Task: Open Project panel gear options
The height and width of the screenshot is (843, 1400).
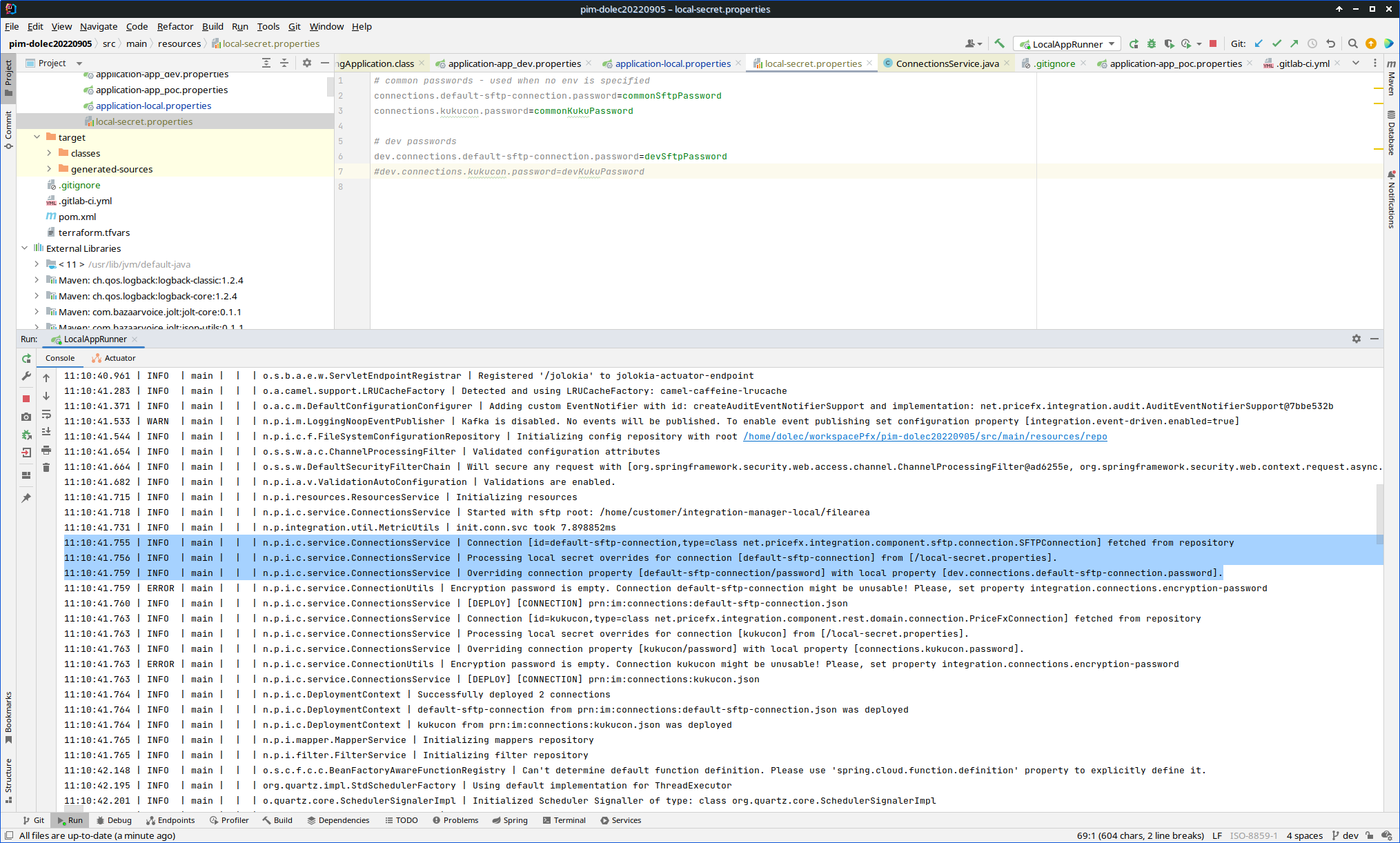Action: [x=307, y=63]
